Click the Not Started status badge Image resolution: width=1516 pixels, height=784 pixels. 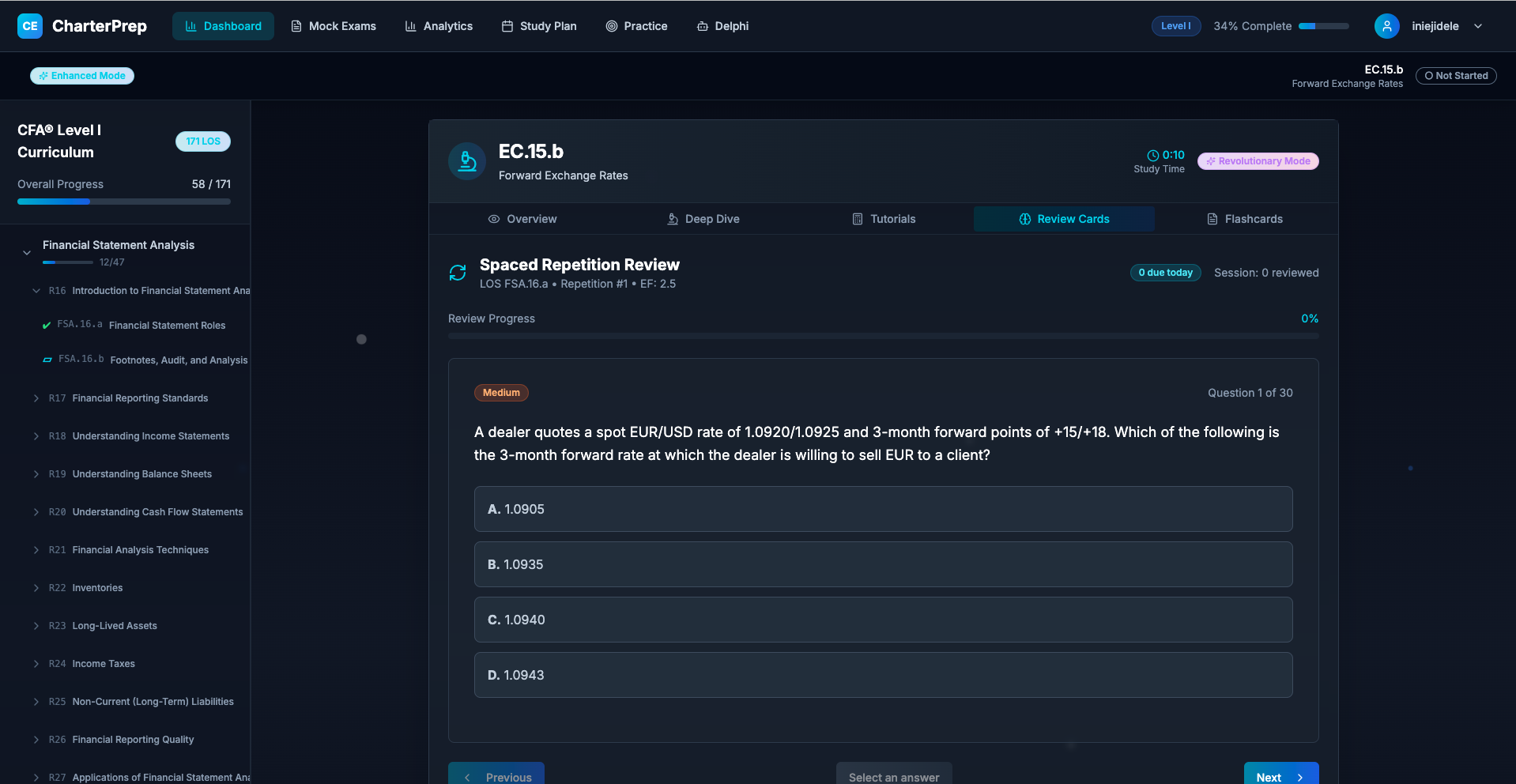click(1456, 76)
